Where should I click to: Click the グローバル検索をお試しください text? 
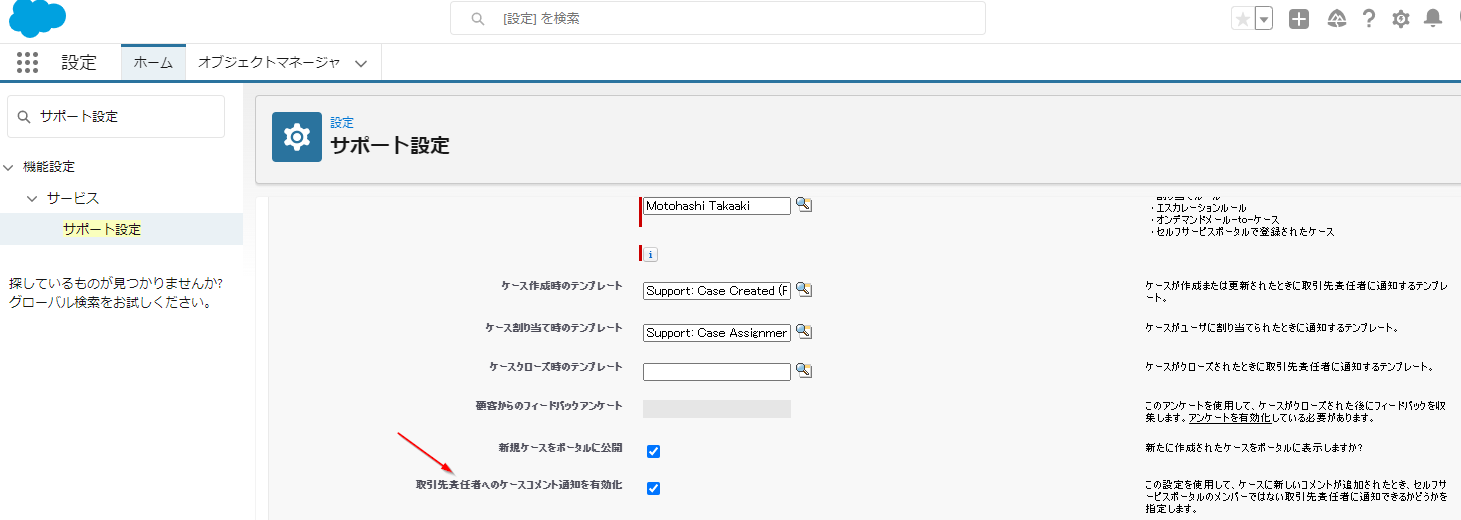[x=110, y=303]
